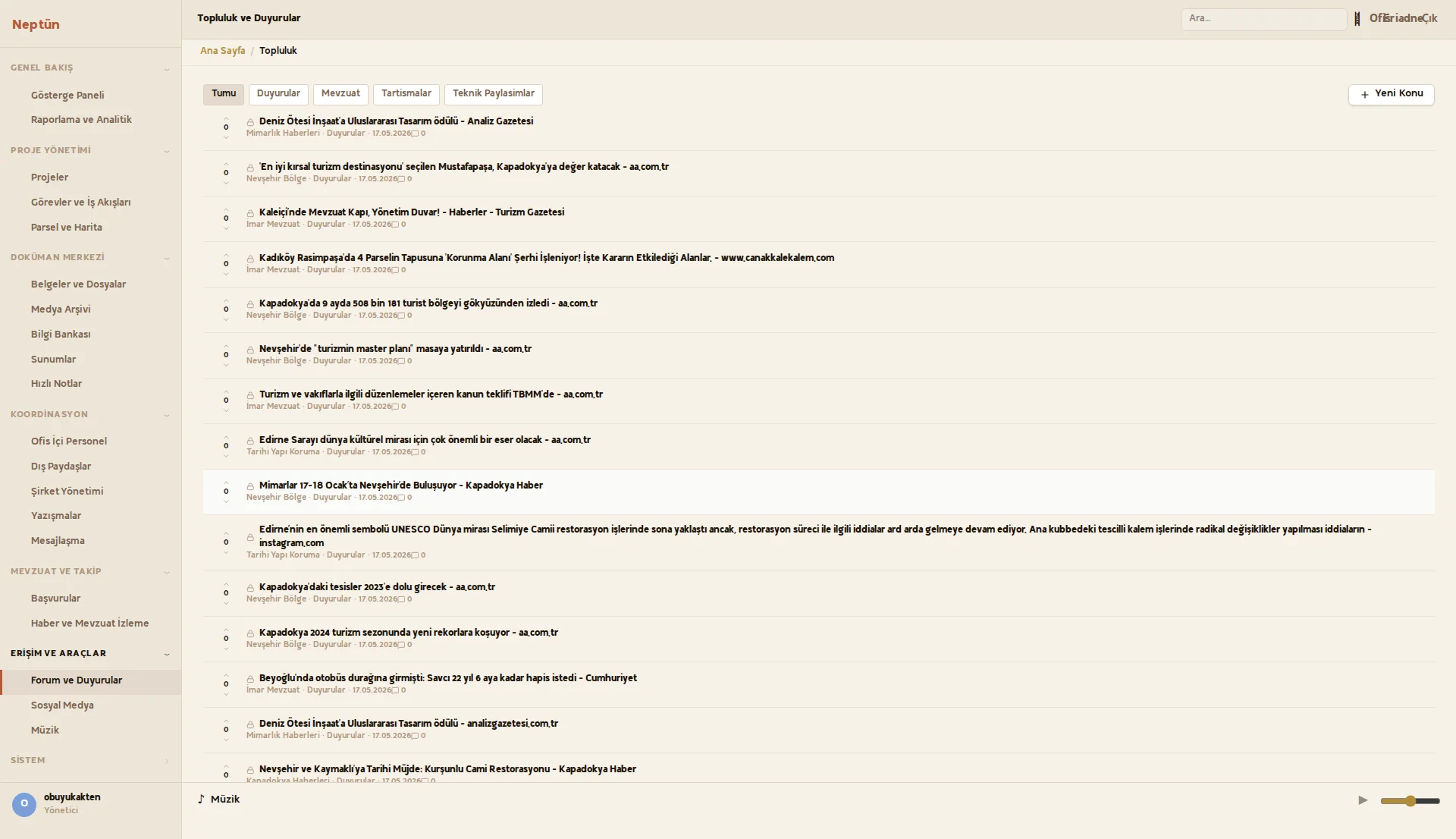Switch to the Duyurular tab
The image size is (1456, 839).
pos(278,93)
